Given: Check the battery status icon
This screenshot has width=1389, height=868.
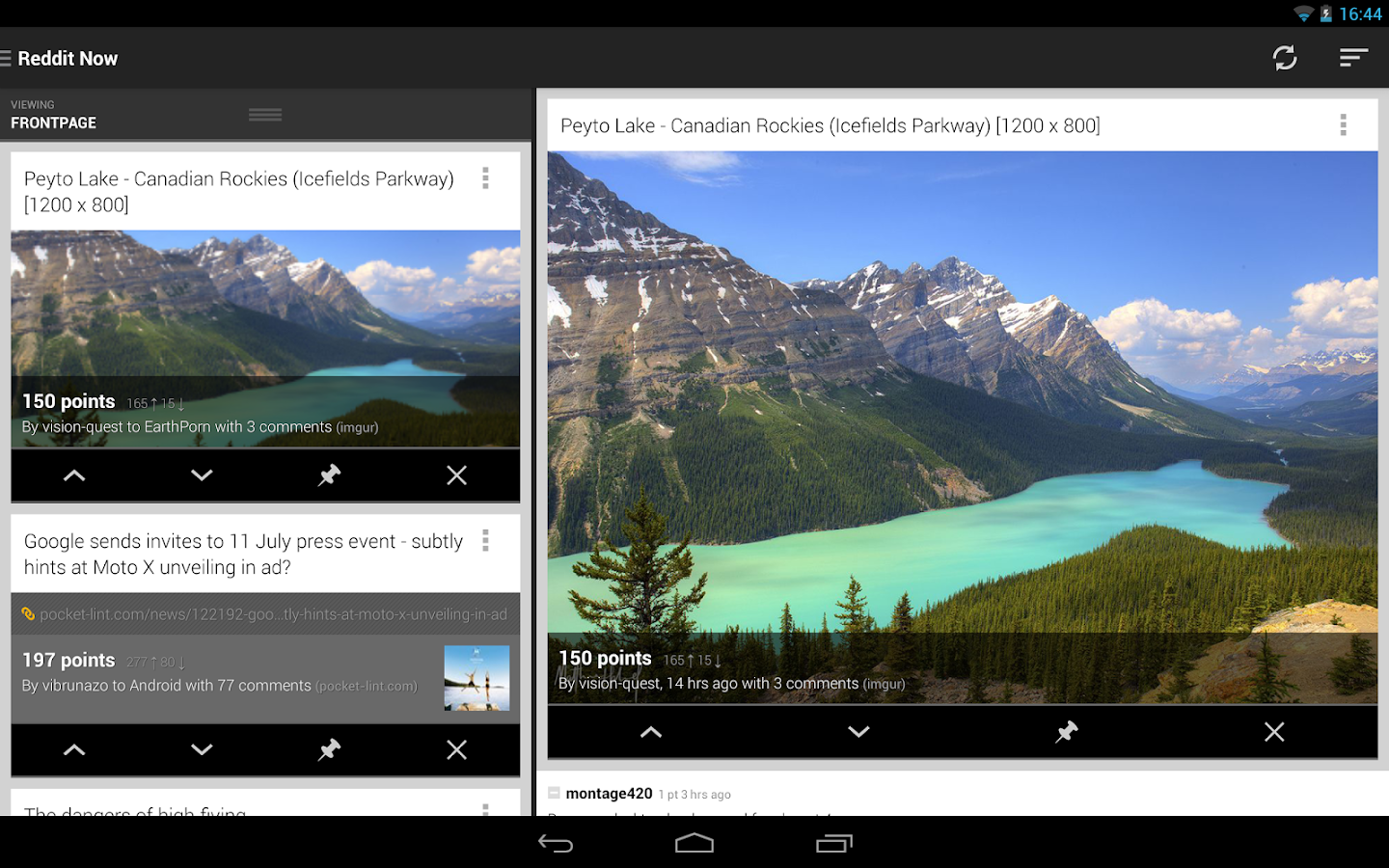Looking at the screenshot, I should 1326,14.
